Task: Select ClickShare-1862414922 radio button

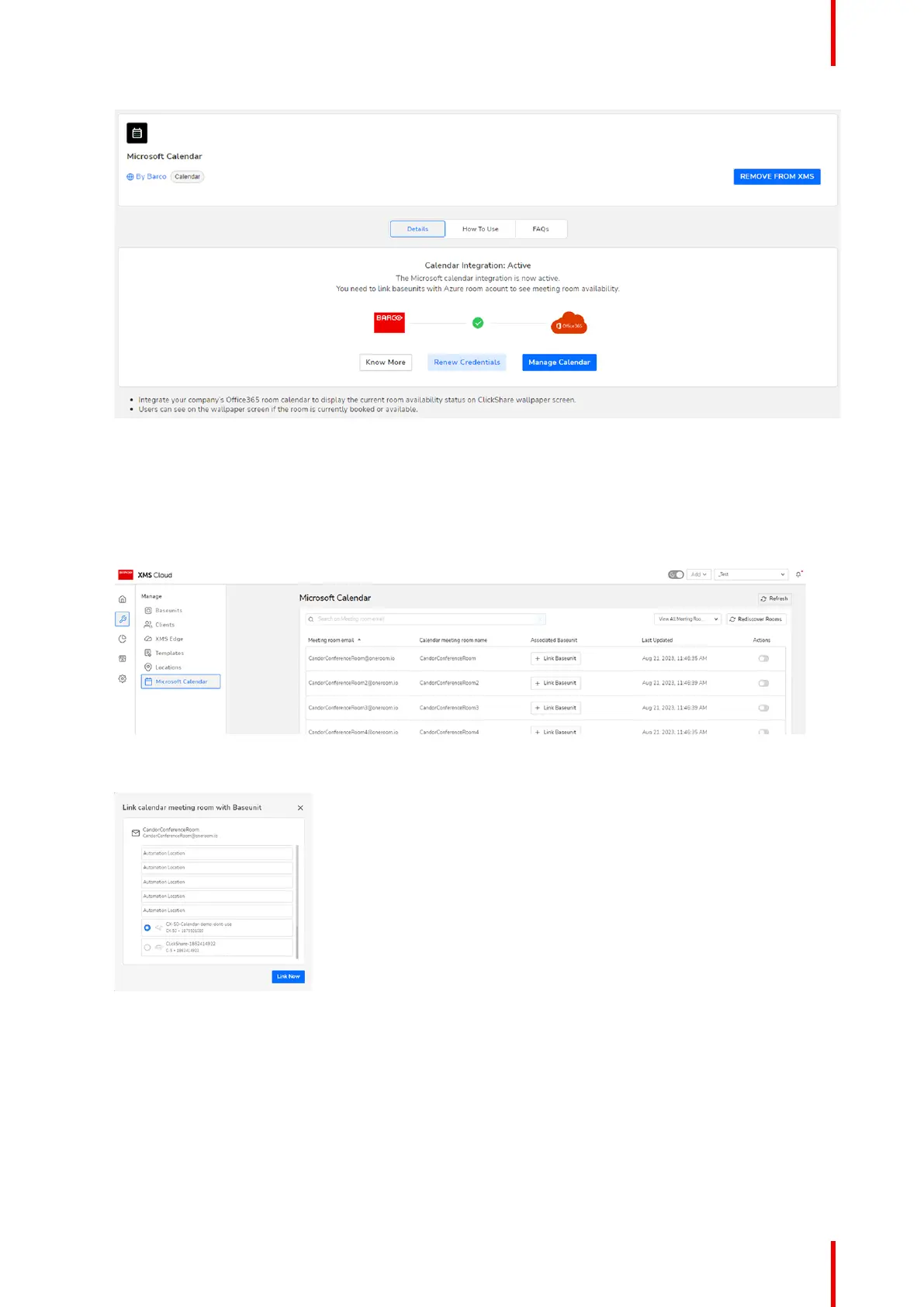Action: (147, 947)
